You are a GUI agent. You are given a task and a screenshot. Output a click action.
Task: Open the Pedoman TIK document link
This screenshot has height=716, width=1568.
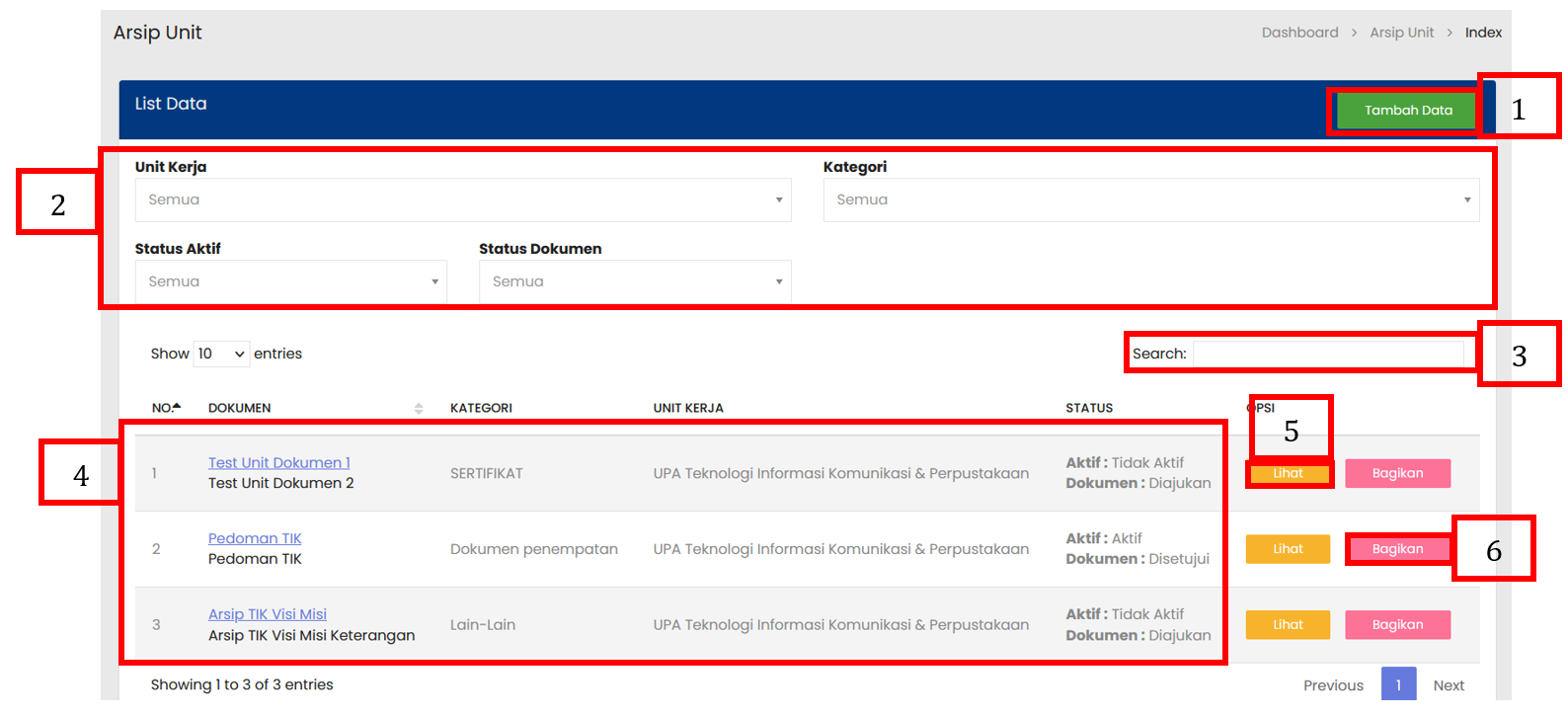[x=255, y=538]
